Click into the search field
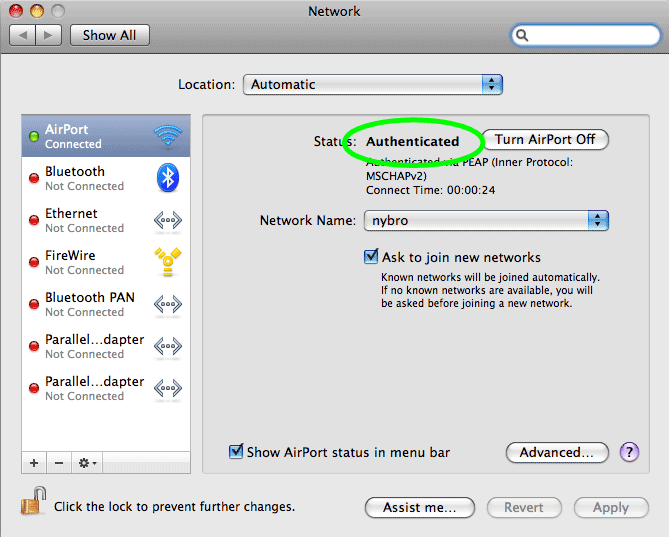The height and width of the screenshot is (537, 669). (586, 35)
